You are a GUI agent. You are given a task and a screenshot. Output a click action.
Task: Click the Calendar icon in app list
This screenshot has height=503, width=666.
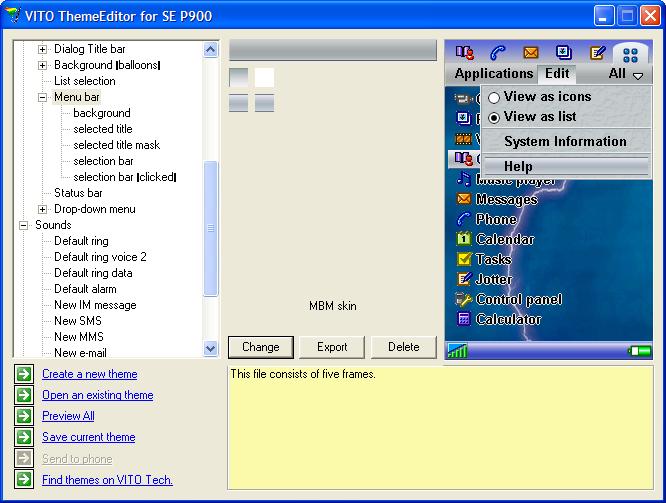(x=463, y=239)
